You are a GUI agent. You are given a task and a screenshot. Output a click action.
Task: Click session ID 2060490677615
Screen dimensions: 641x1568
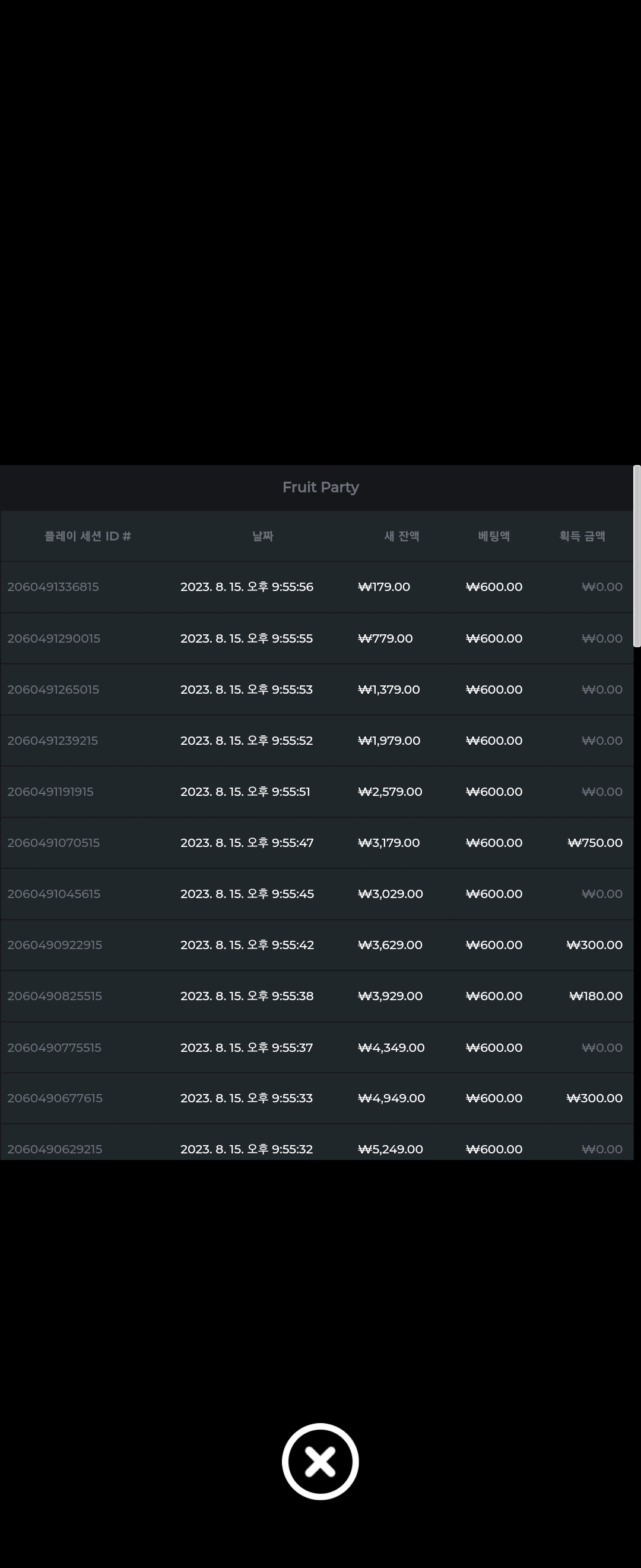[55, 1098]
